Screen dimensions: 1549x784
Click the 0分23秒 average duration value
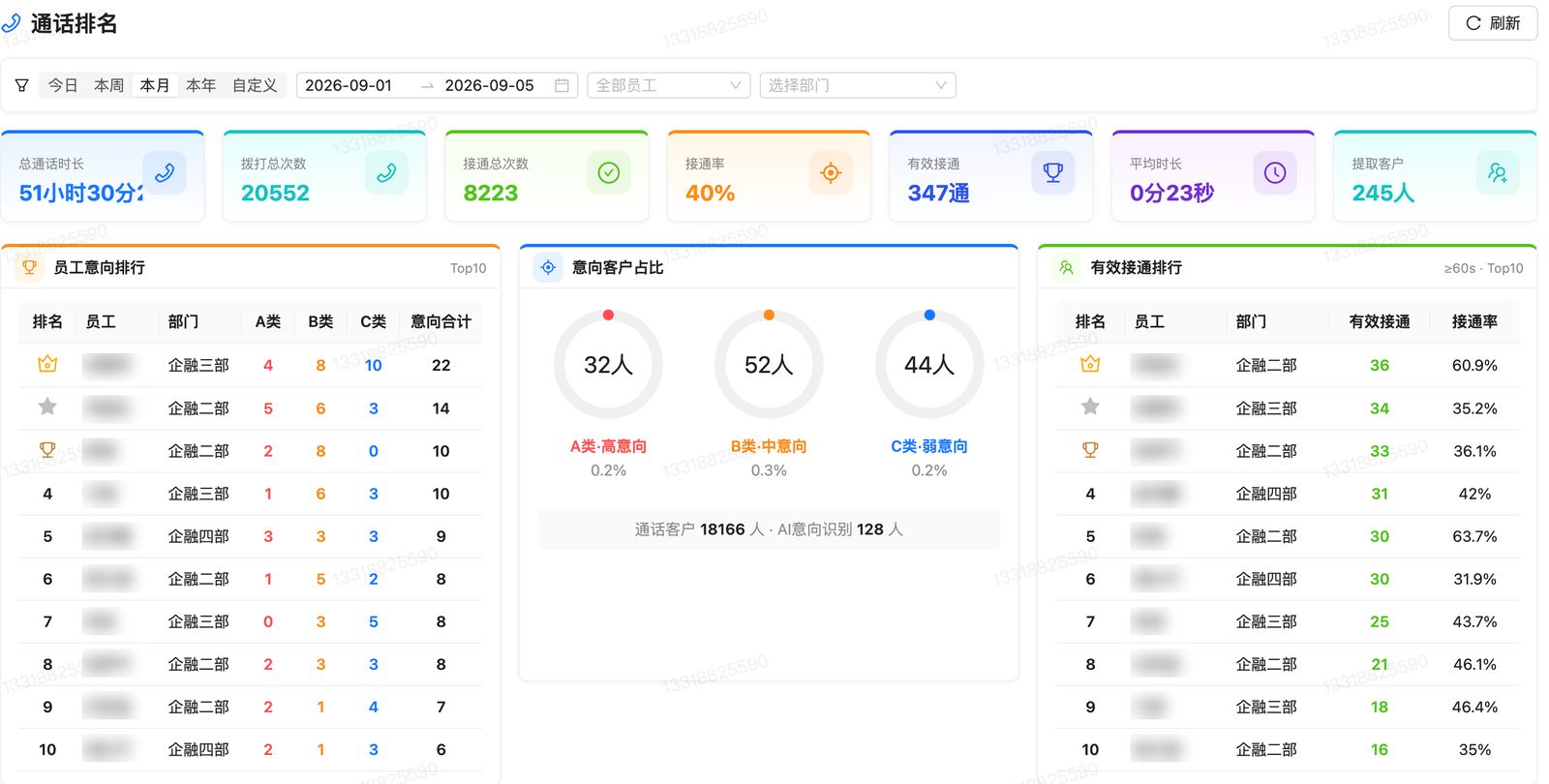tap(1171, 193)
